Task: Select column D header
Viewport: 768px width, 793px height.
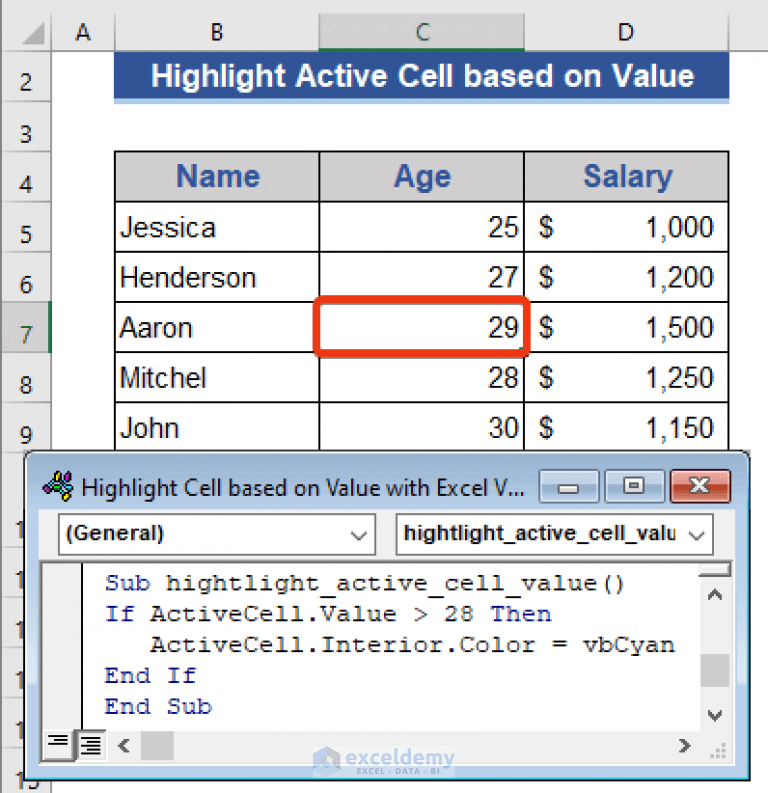Action: pyautogui.click(x=626, y=32)
